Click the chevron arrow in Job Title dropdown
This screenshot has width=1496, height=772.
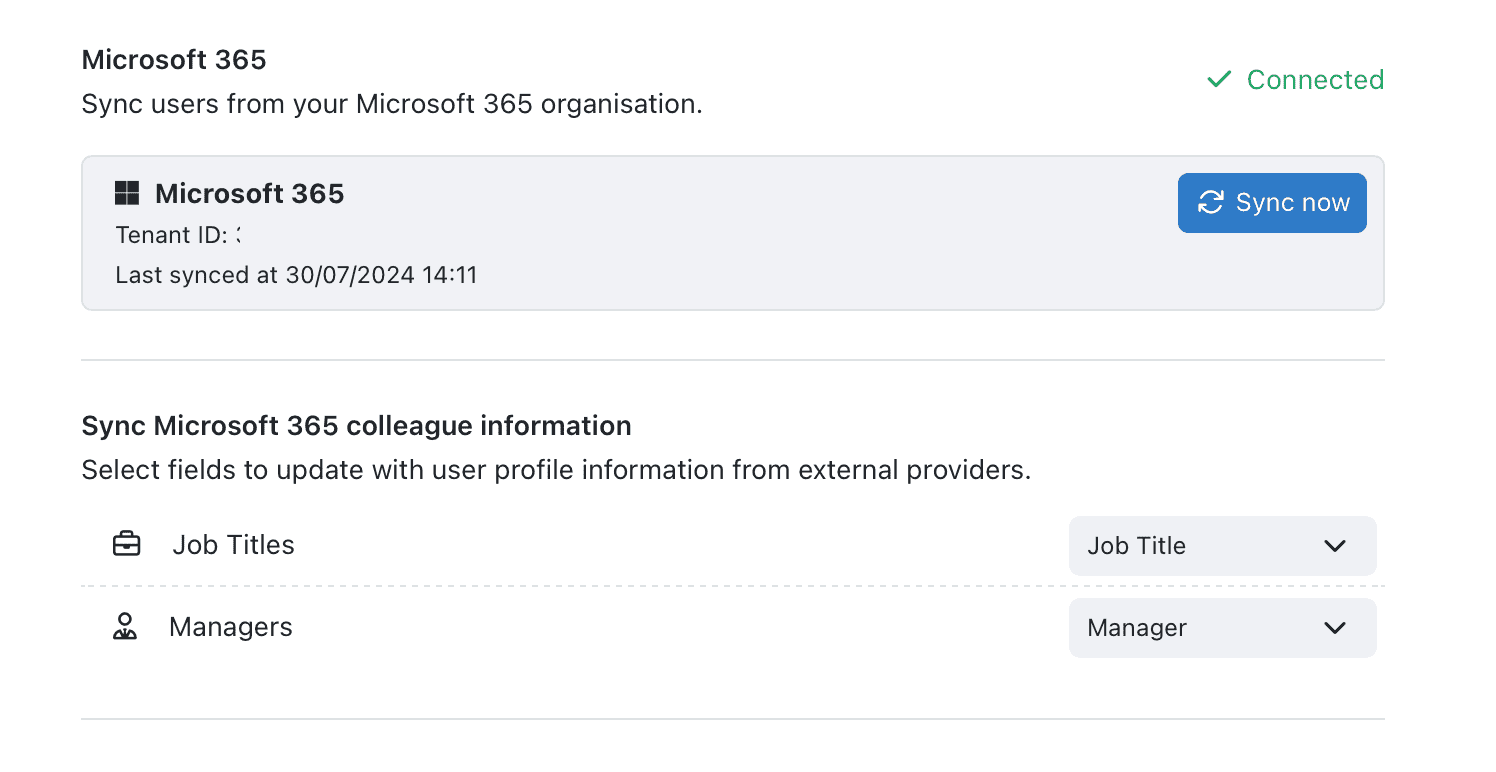1335,546
